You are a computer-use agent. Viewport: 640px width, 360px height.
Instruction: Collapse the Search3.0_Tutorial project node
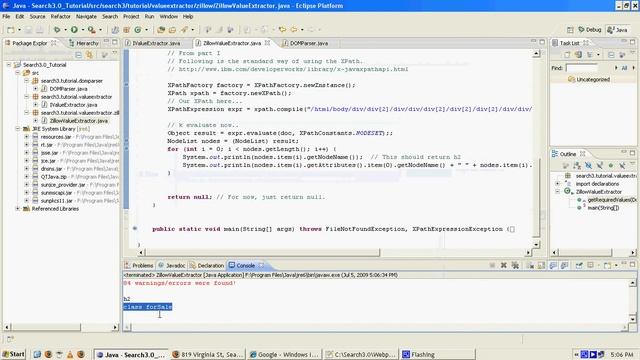[x=9, y=64]
